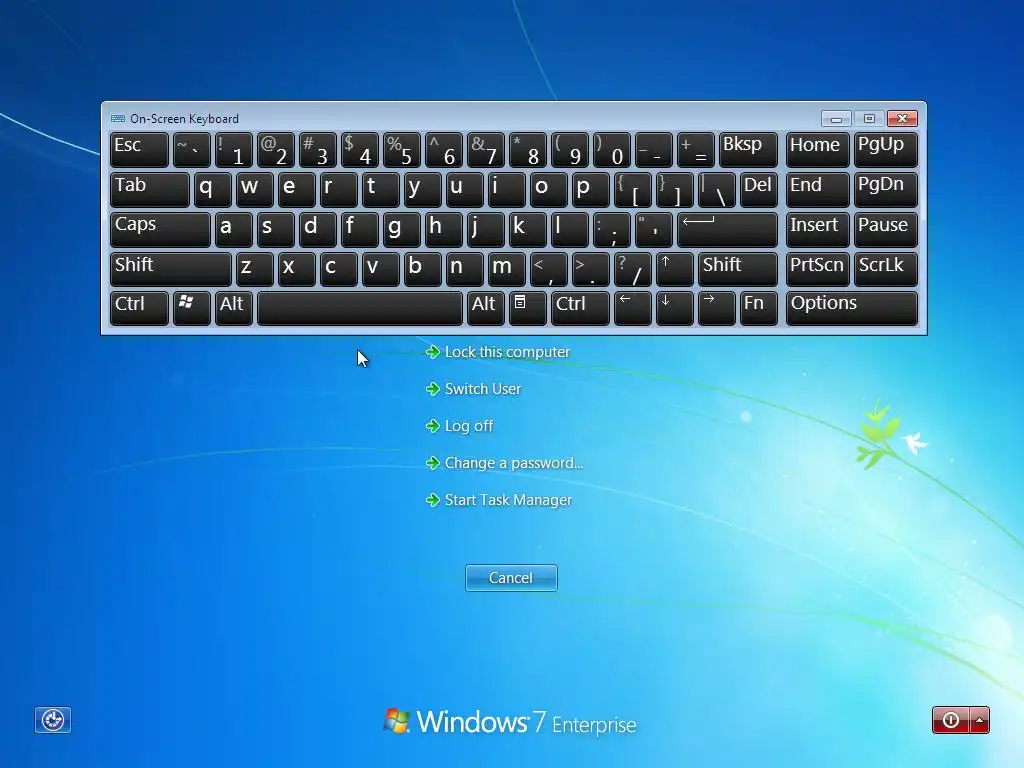The height and width of the screenshot is (768, 1024).
Task: Click the Esc key
Action: tap(139, 150)
